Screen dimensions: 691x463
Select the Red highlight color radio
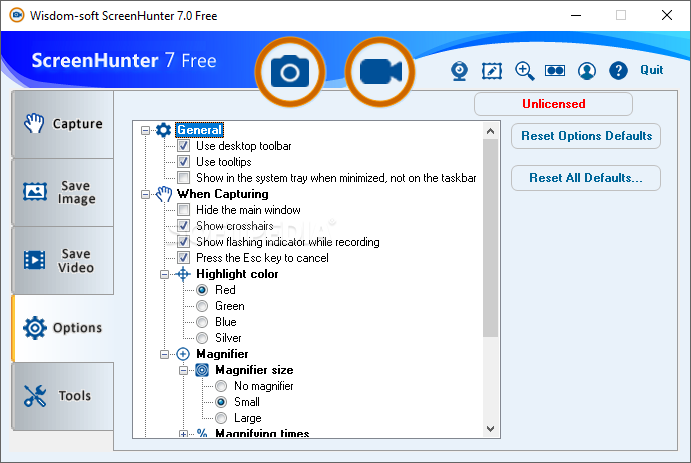click(202, 290)
